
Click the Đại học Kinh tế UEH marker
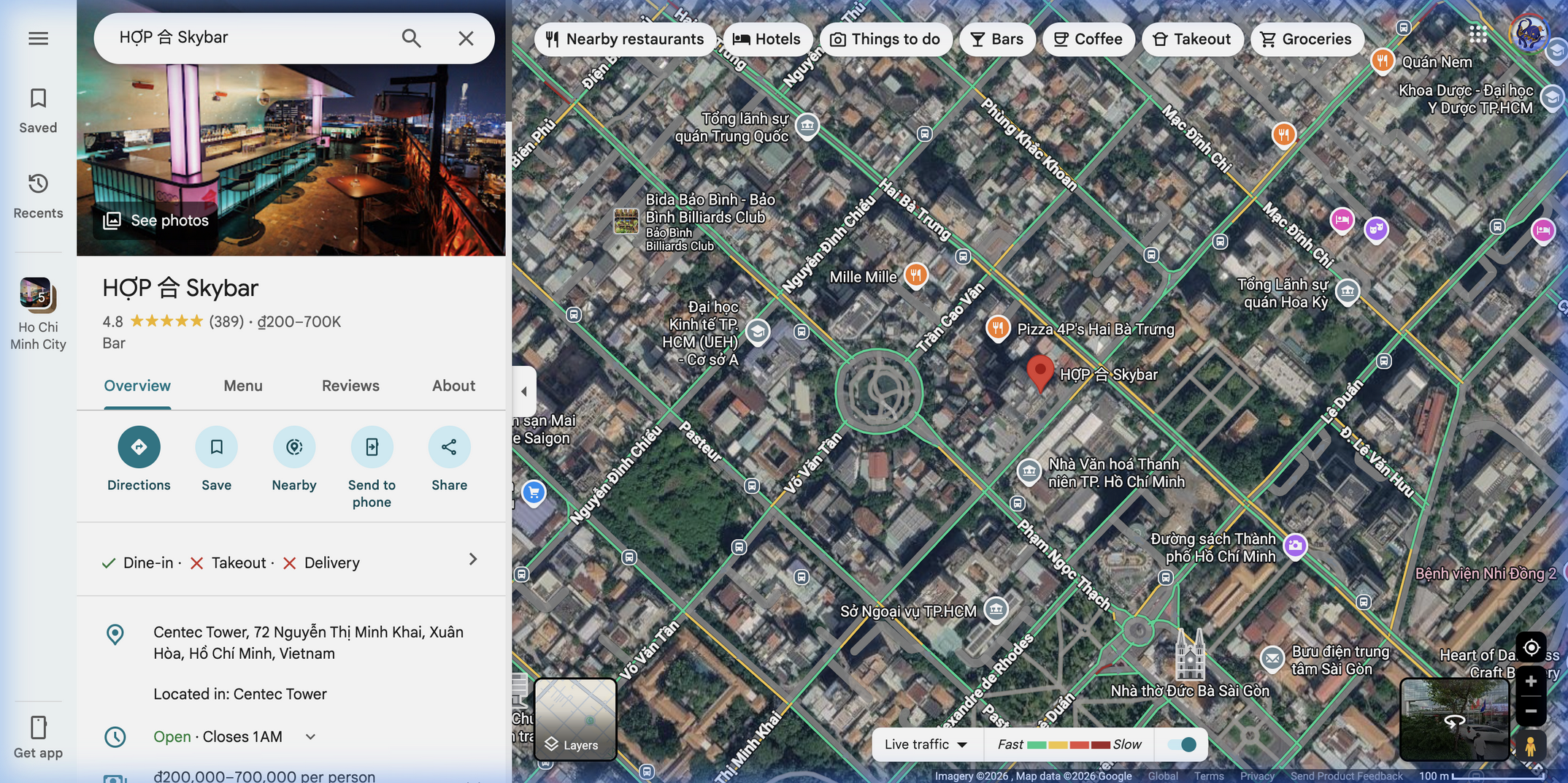click(x=758, y=332)
